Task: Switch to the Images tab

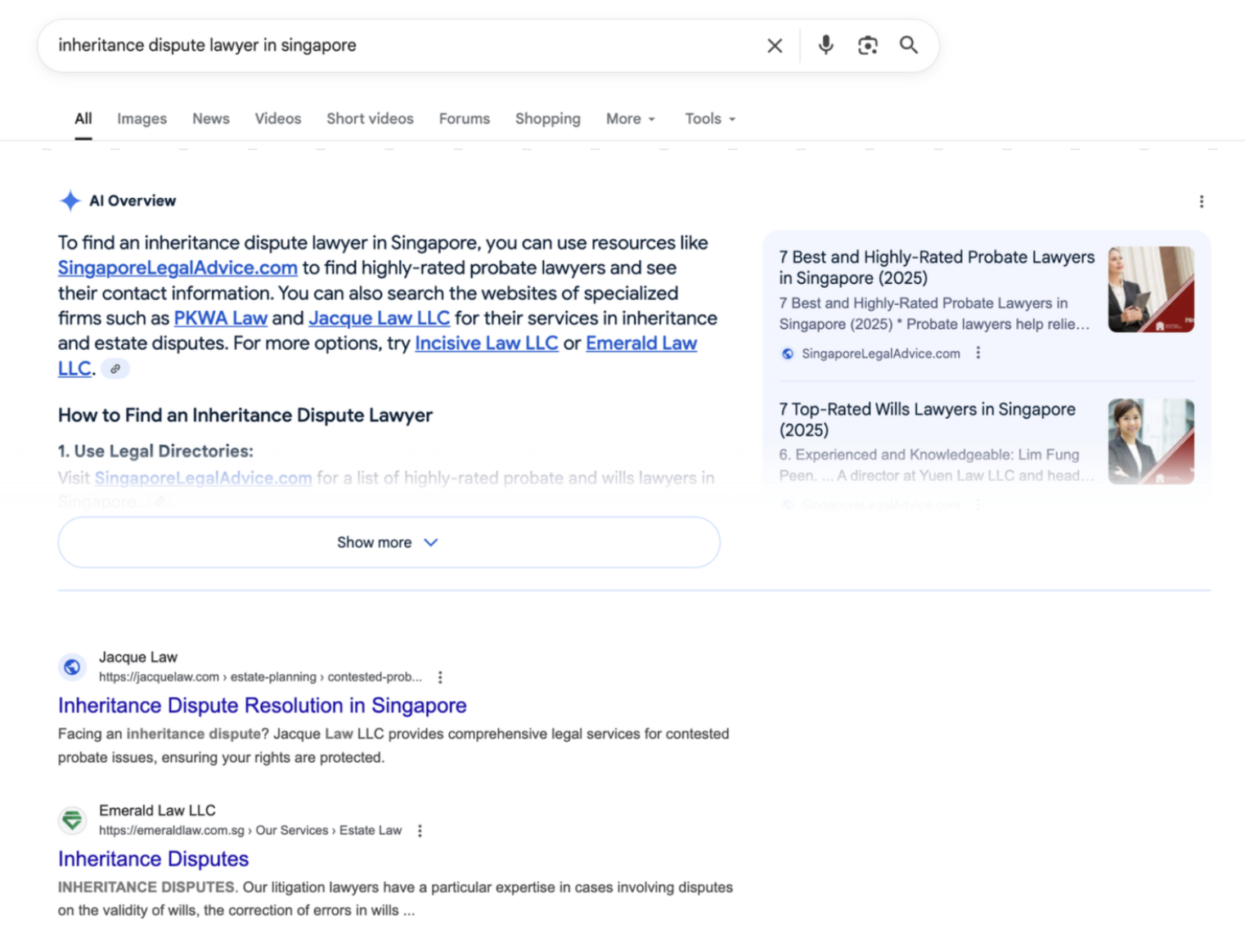Action: 142,119
